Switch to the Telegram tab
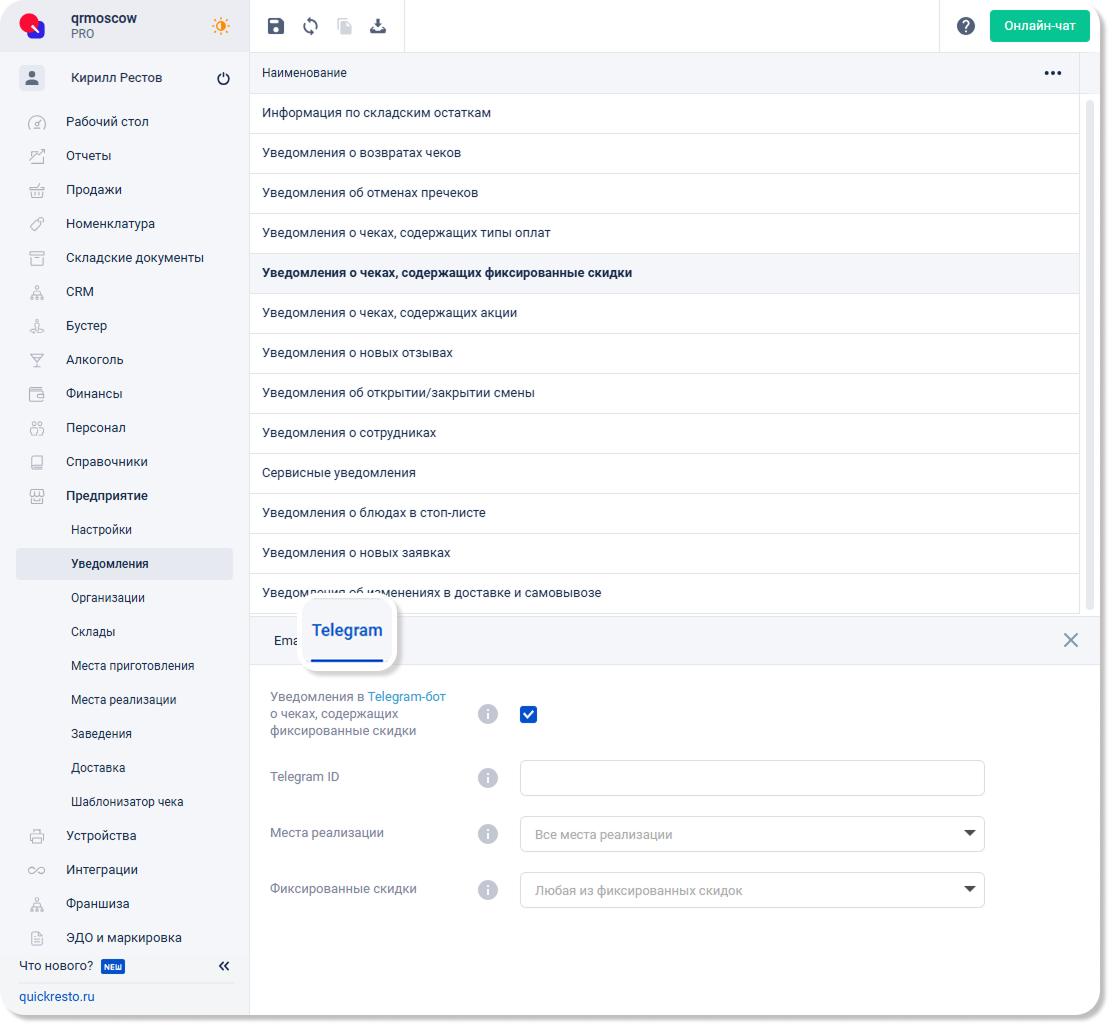The height and width of the screenshot is (1024, 1109). pos(347,631)
